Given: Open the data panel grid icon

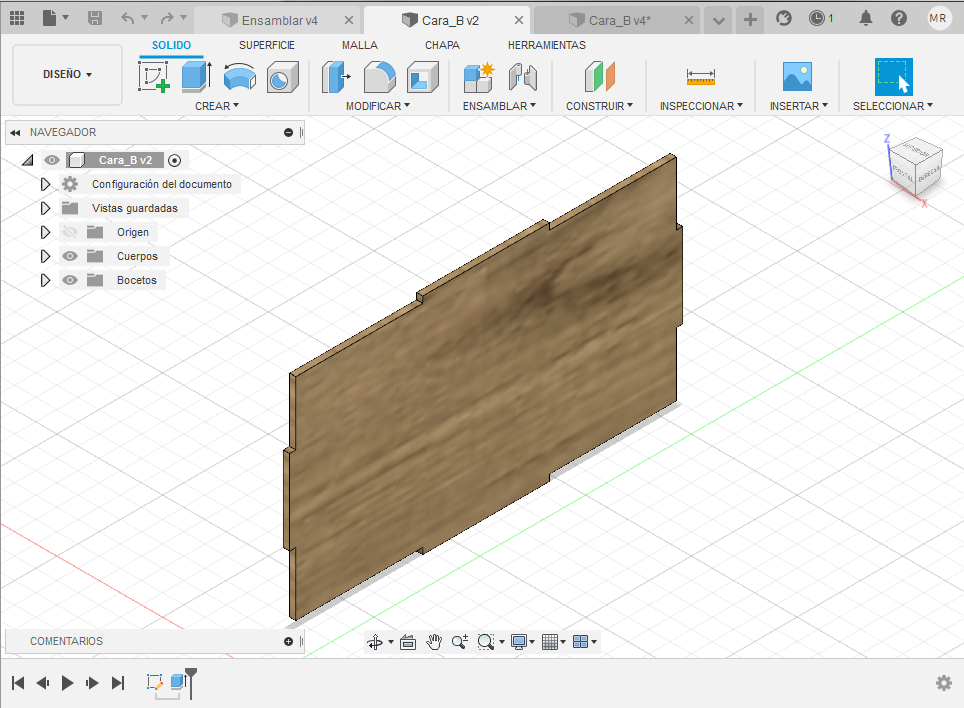Looking at the screenshot, I should (17, 18).
